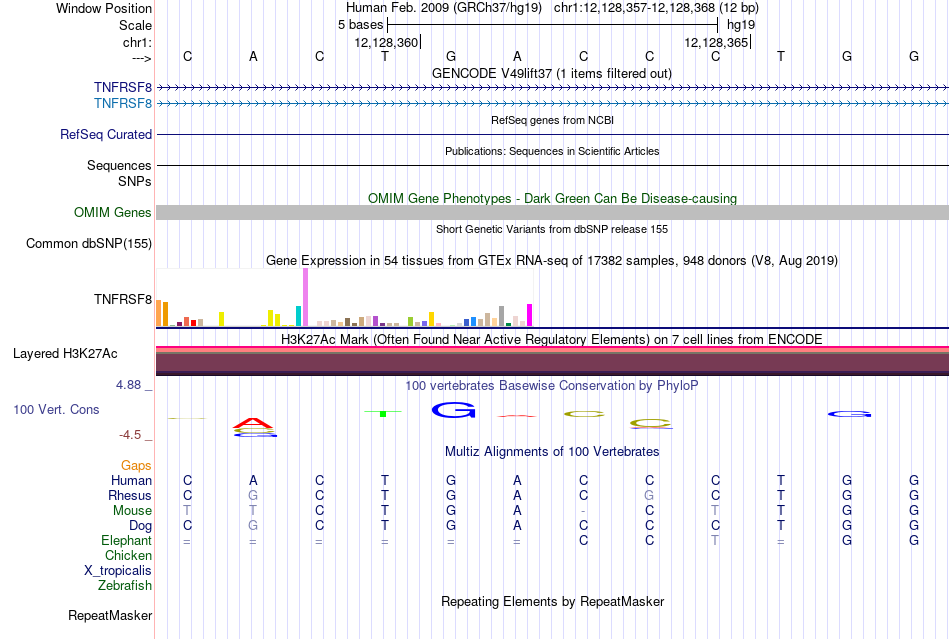Click the red A in PhyloP conservation track
950x639 pixels.
(x=253, y=422)
